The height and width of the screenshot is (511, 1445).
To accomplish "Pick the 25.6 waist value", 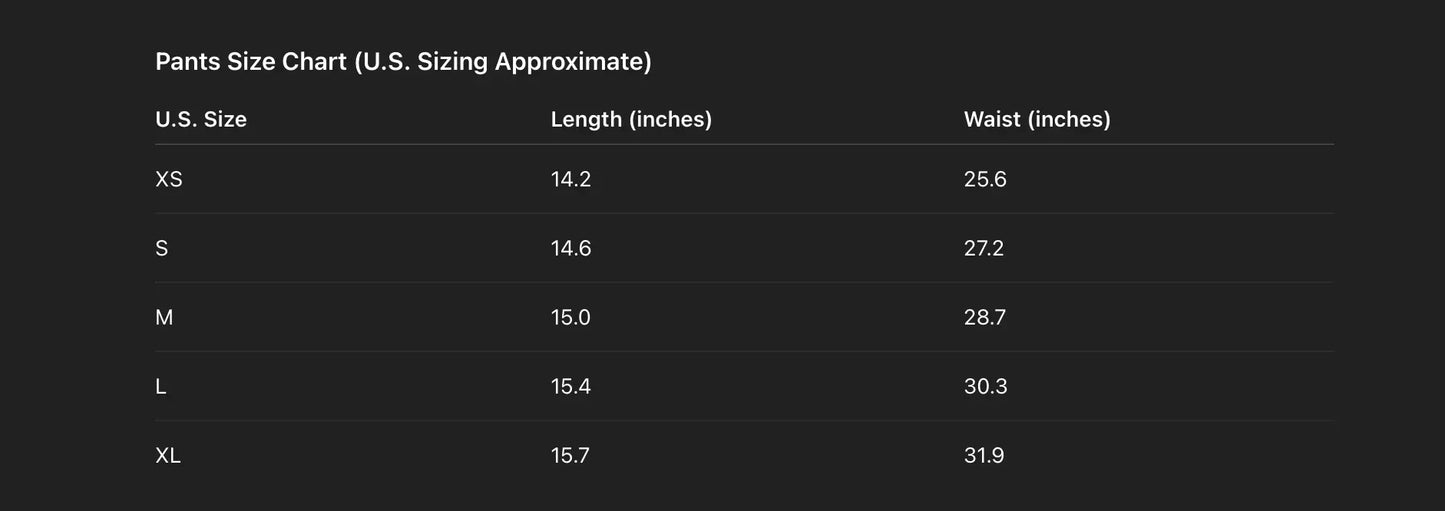I will click(985, 180).
